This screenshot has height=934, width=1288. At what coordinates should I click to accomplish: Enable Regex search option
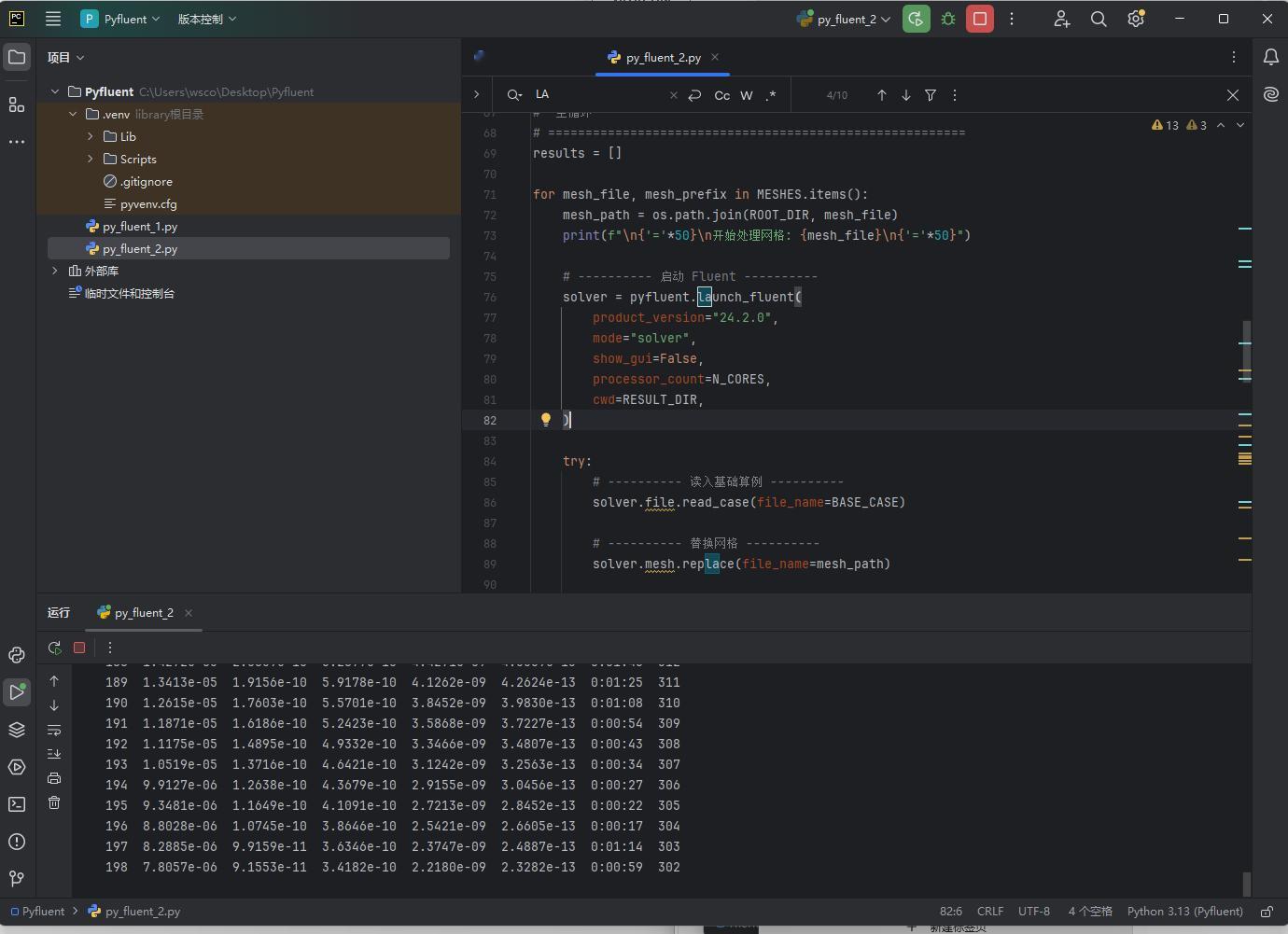coord(771,95)
